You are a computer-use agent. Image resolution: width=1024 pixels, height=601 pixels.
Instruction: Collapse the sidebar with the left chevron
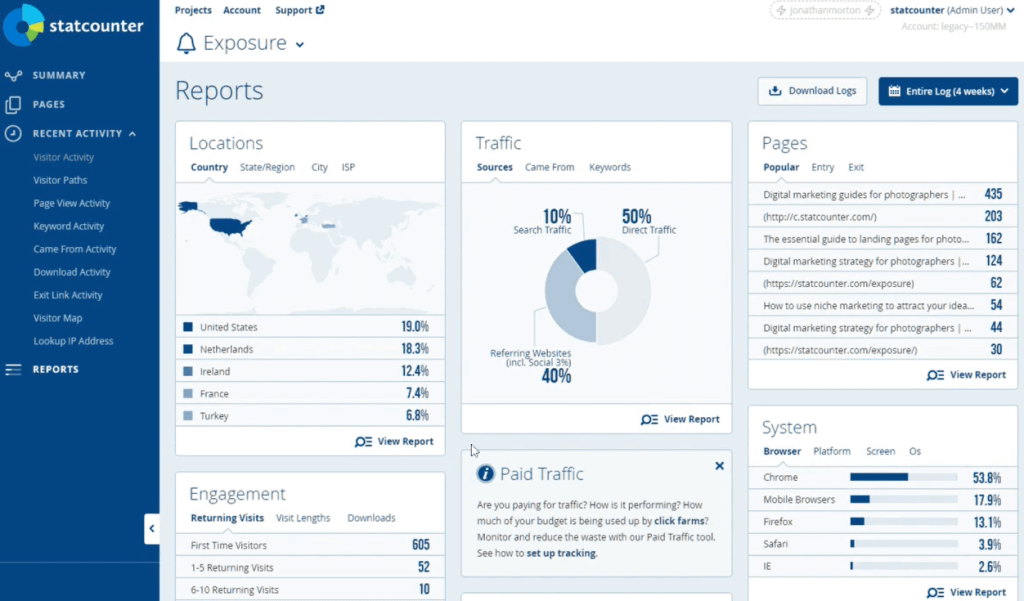click(x=152, y=528)
